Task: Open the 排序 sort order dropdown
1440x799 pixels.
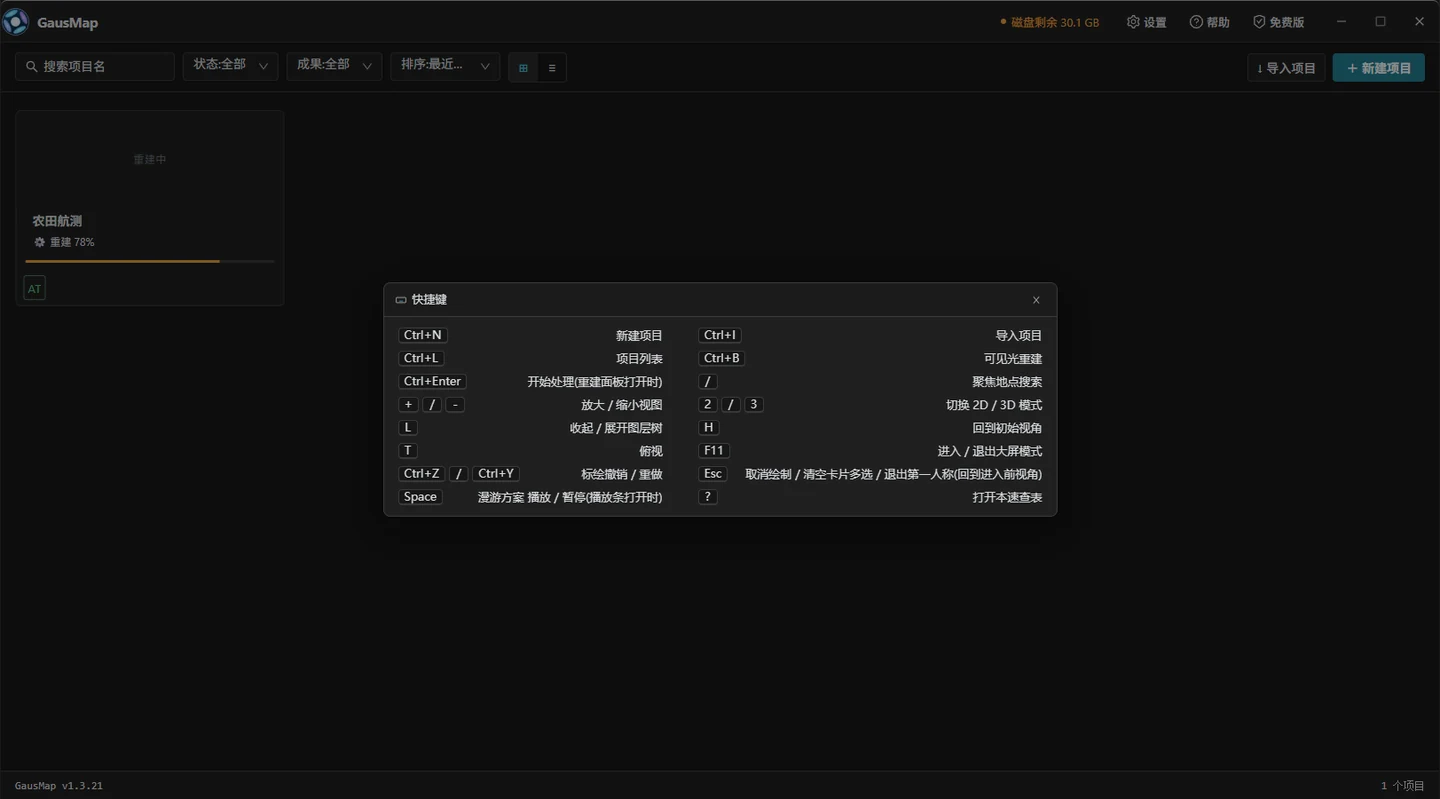Action: click(445, 67)
